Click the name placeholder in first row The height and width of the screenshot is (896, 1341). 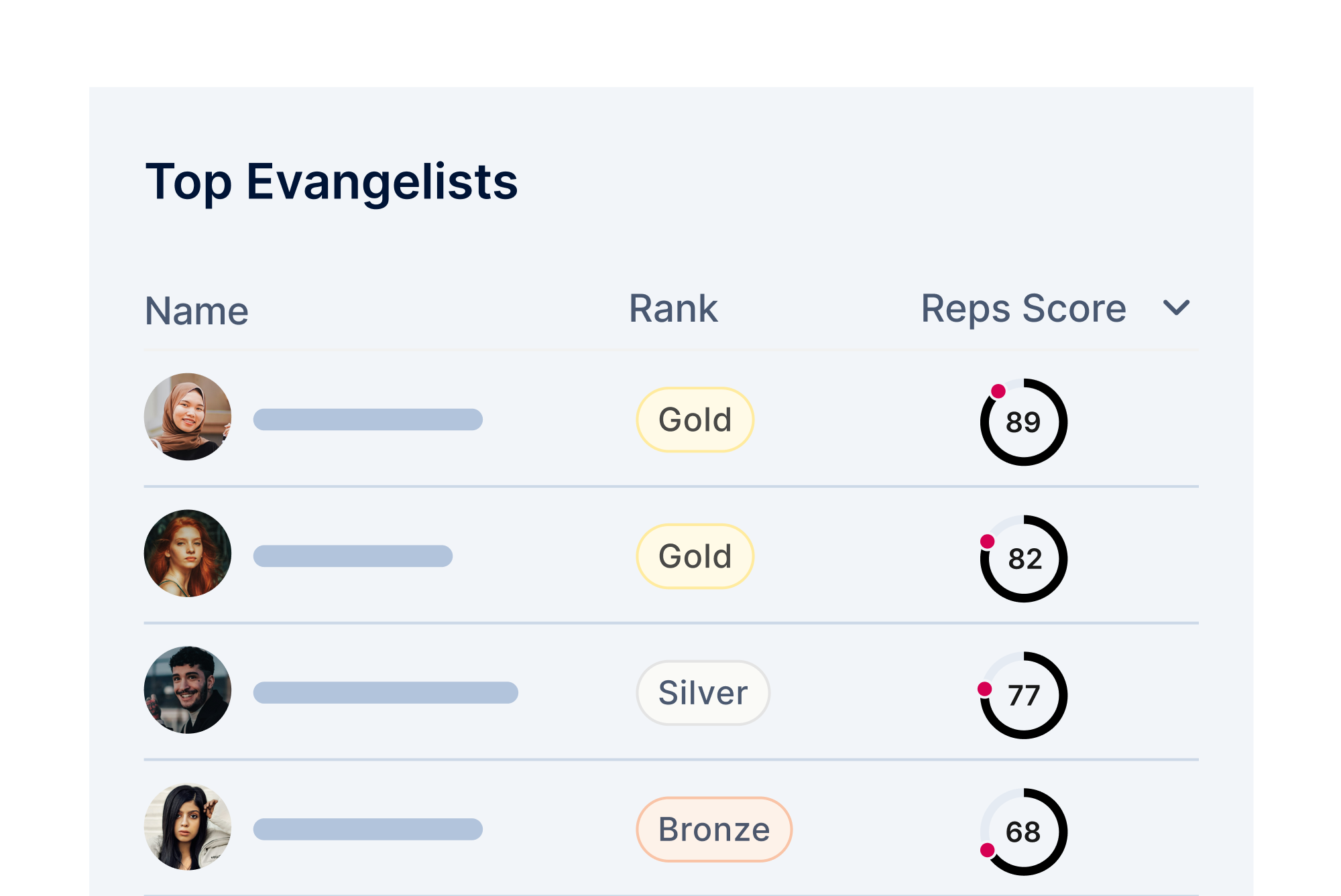click(368, 420)
